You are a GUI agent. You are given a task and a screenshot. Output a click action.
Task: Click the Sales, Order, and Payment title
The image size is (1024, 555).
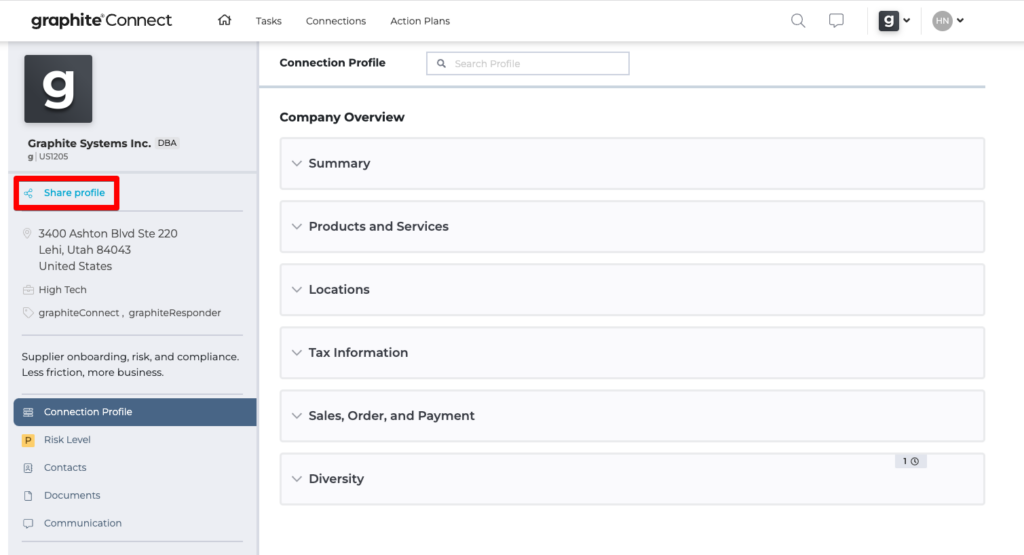pyautogui.click(x=392, y=416)
